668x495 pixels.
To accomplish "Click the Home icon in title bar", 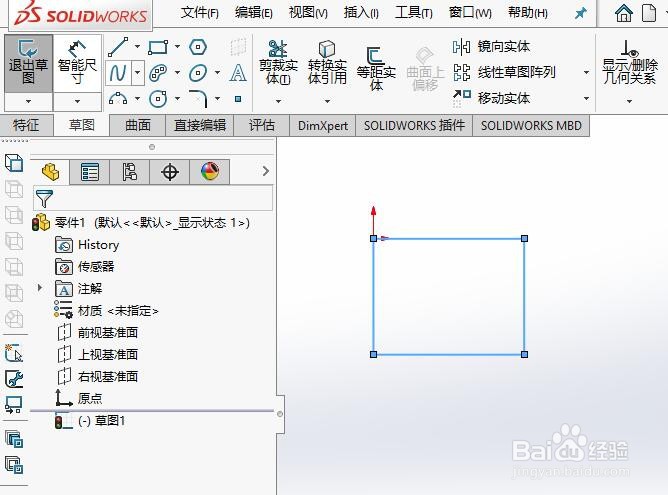I will pos(624,13).
